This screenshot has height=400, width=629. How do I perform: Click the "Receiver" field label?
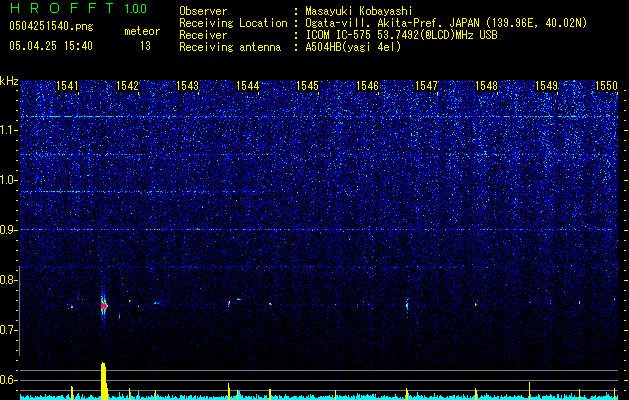click(203, 35)
